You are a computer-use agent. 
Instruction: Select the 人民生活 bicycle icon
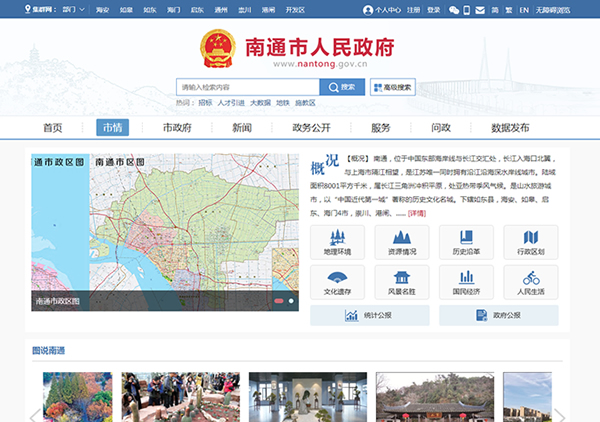tap(531, 282)
